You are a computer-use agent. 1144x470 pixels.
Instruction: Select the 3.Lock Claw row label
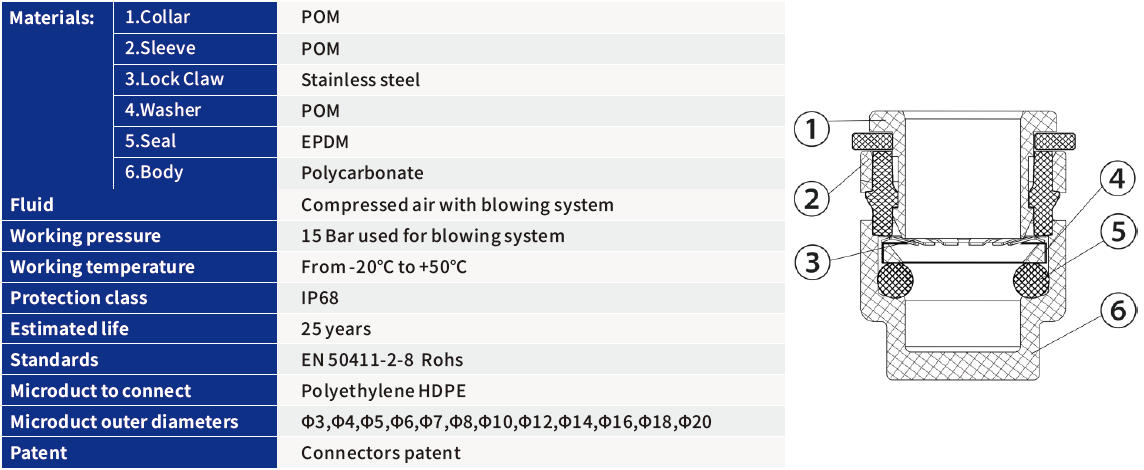pos(174,80)
